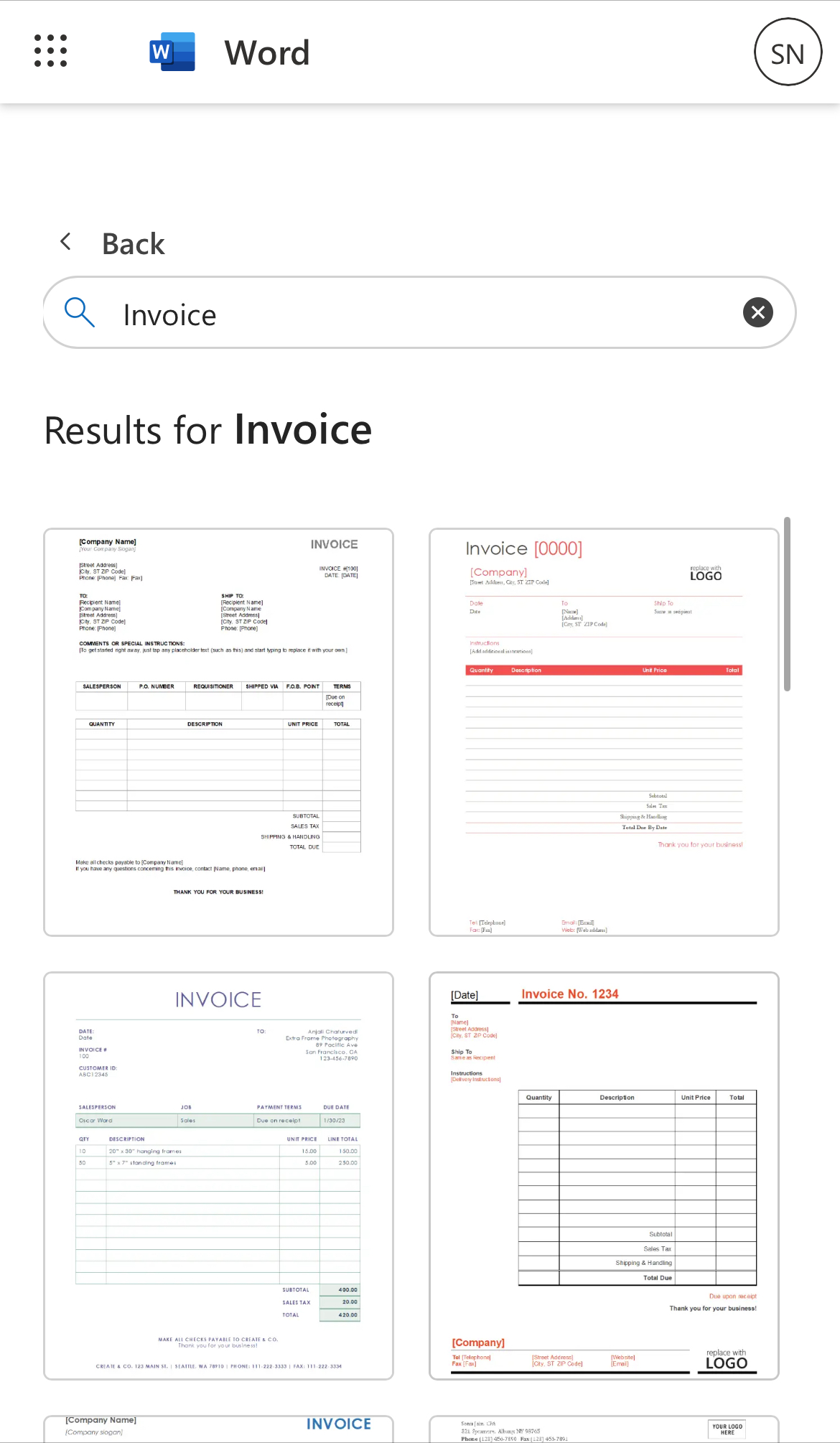Open the red Invoice [0000] template

[x=604, y=732]
